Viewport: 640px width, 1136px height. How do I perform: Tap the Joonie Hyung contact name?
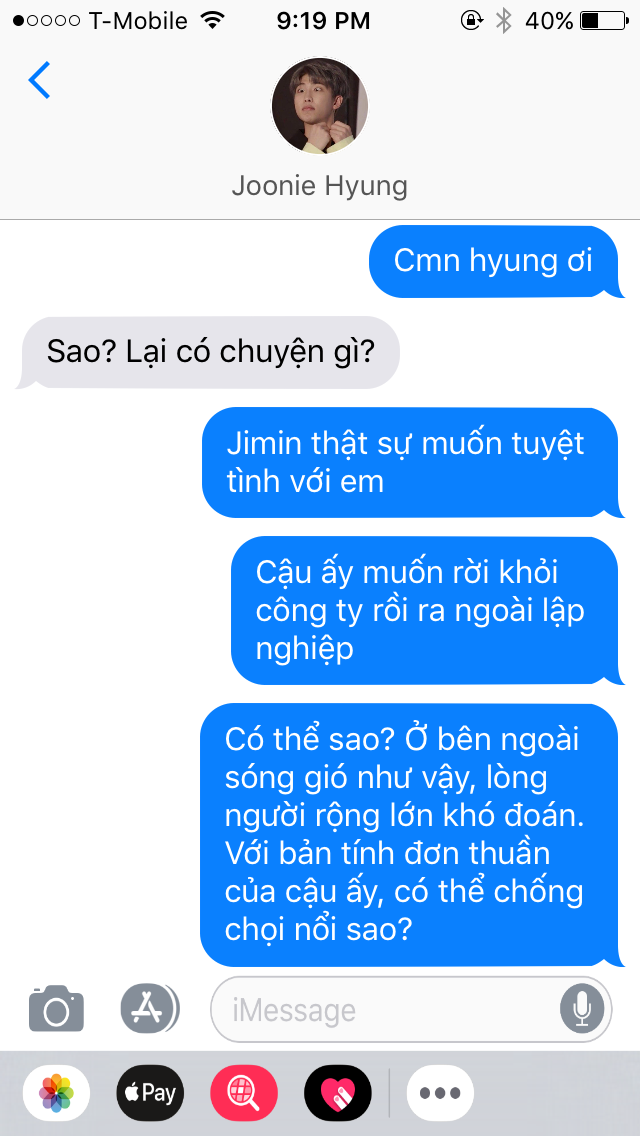[x=320, y=186]
